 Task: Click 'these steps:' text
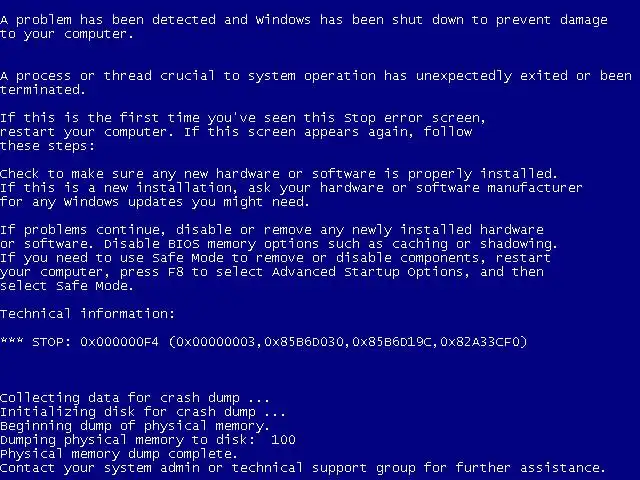coord(47,146)
